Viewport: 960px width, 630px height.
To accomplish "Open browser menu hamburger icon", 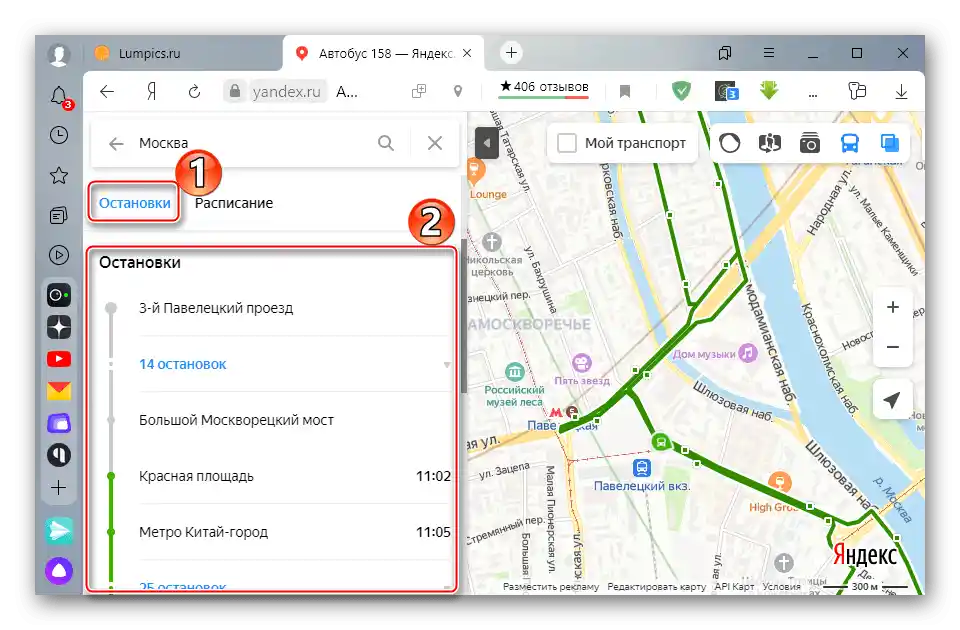I will [x=769, y=53].
